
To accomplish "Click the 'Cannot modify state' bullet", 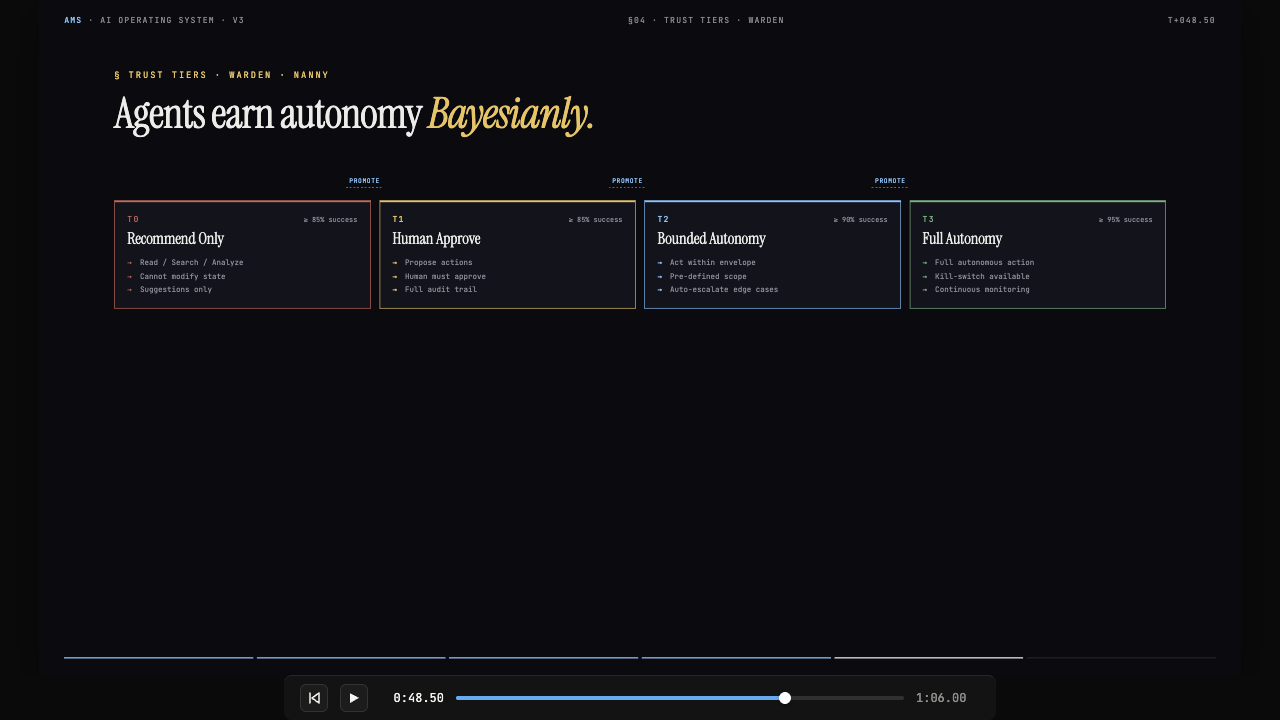I will 182,276.
